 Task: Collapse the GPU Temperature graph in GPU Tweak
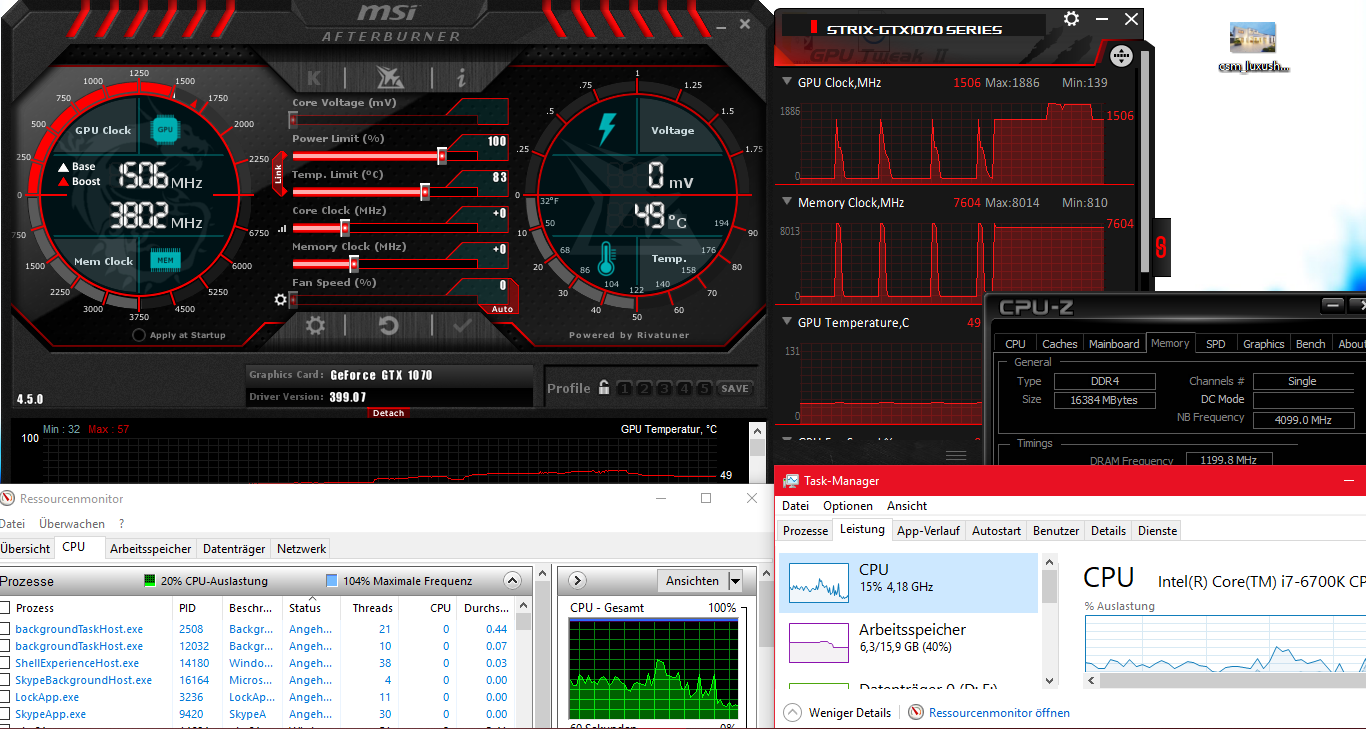pos(786,323)
